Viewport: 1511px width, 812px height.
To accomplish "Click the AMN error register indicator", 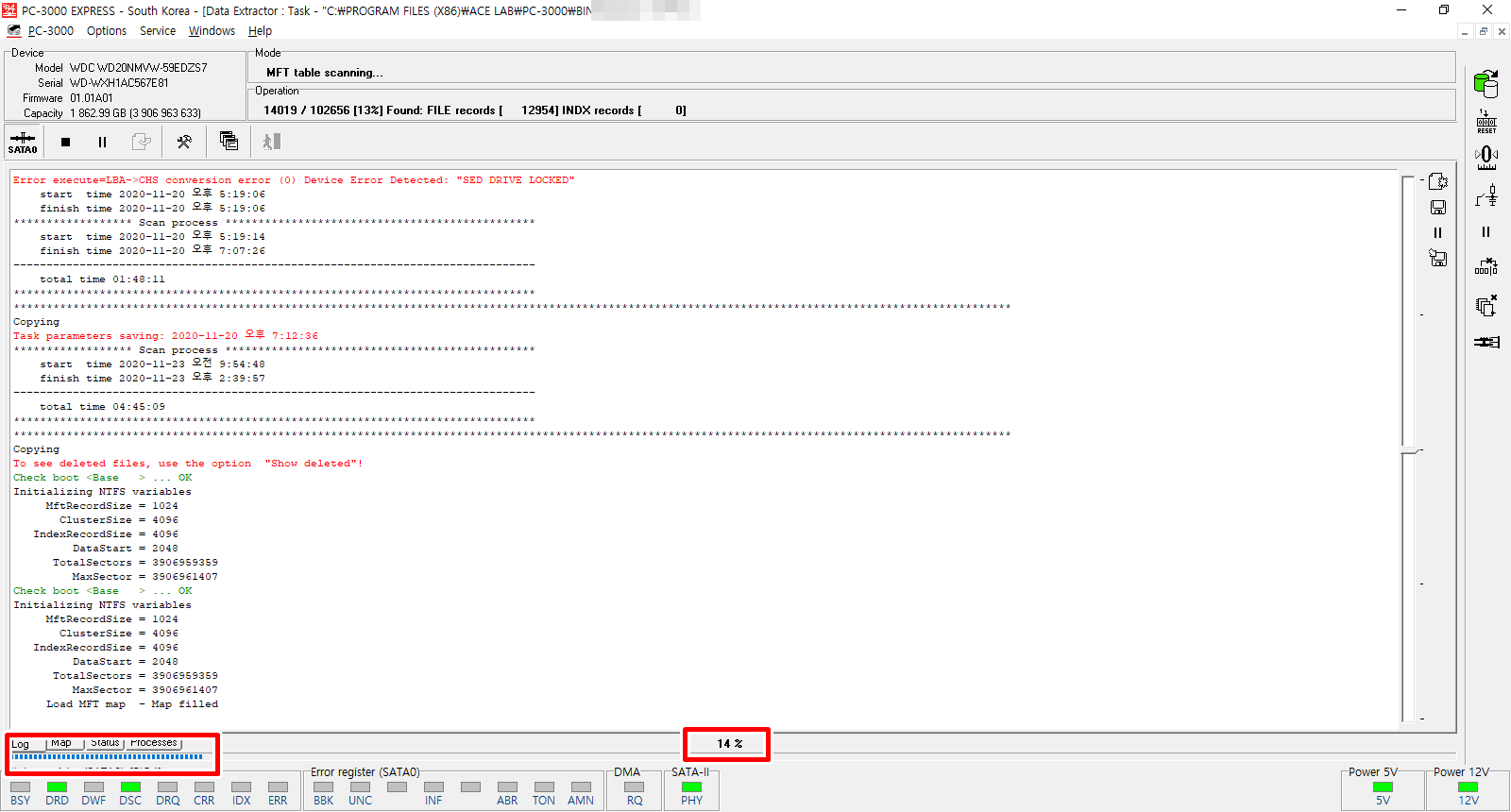I will click(581, 787).
